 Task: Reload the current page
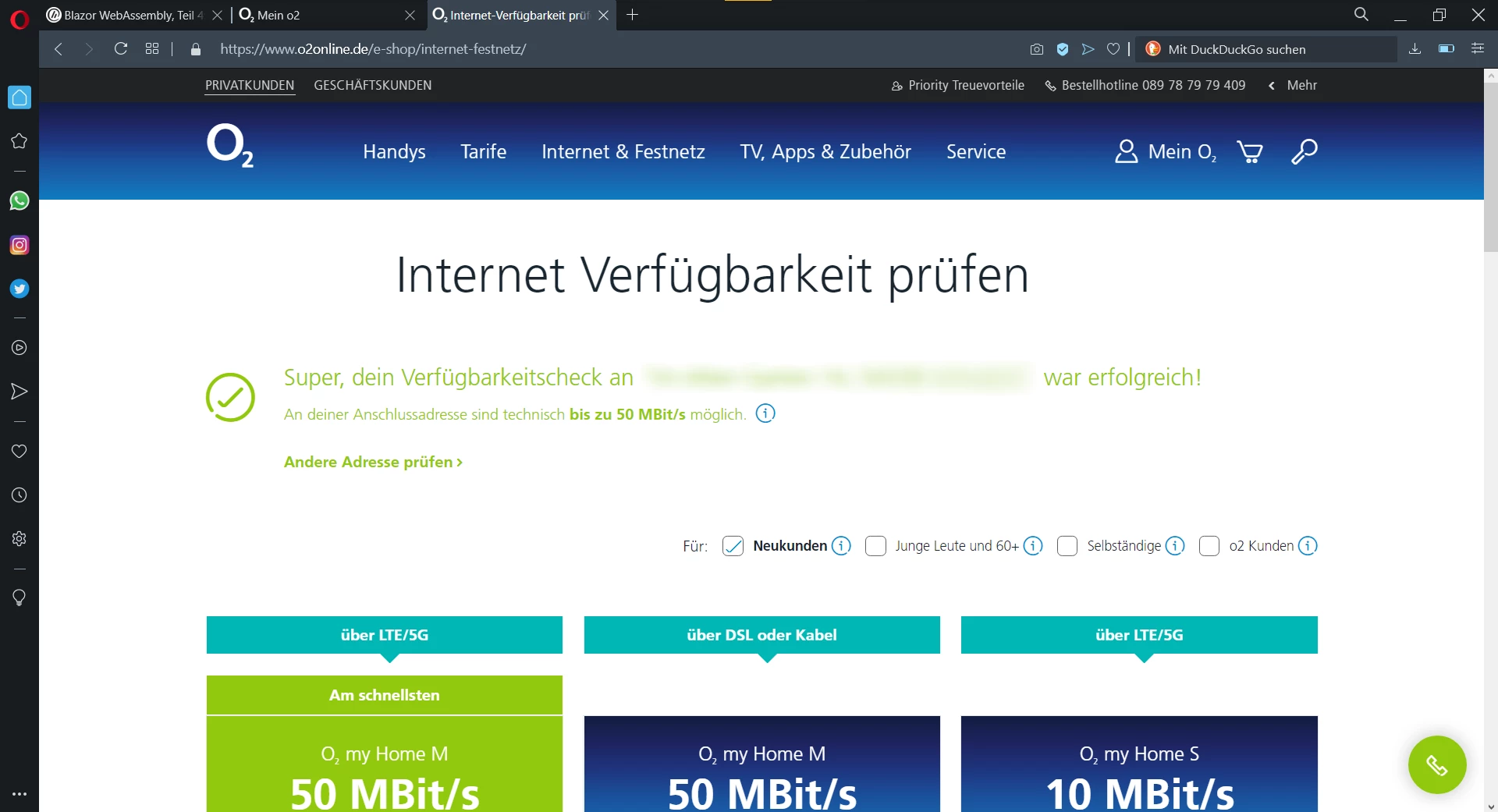point(121,49)
